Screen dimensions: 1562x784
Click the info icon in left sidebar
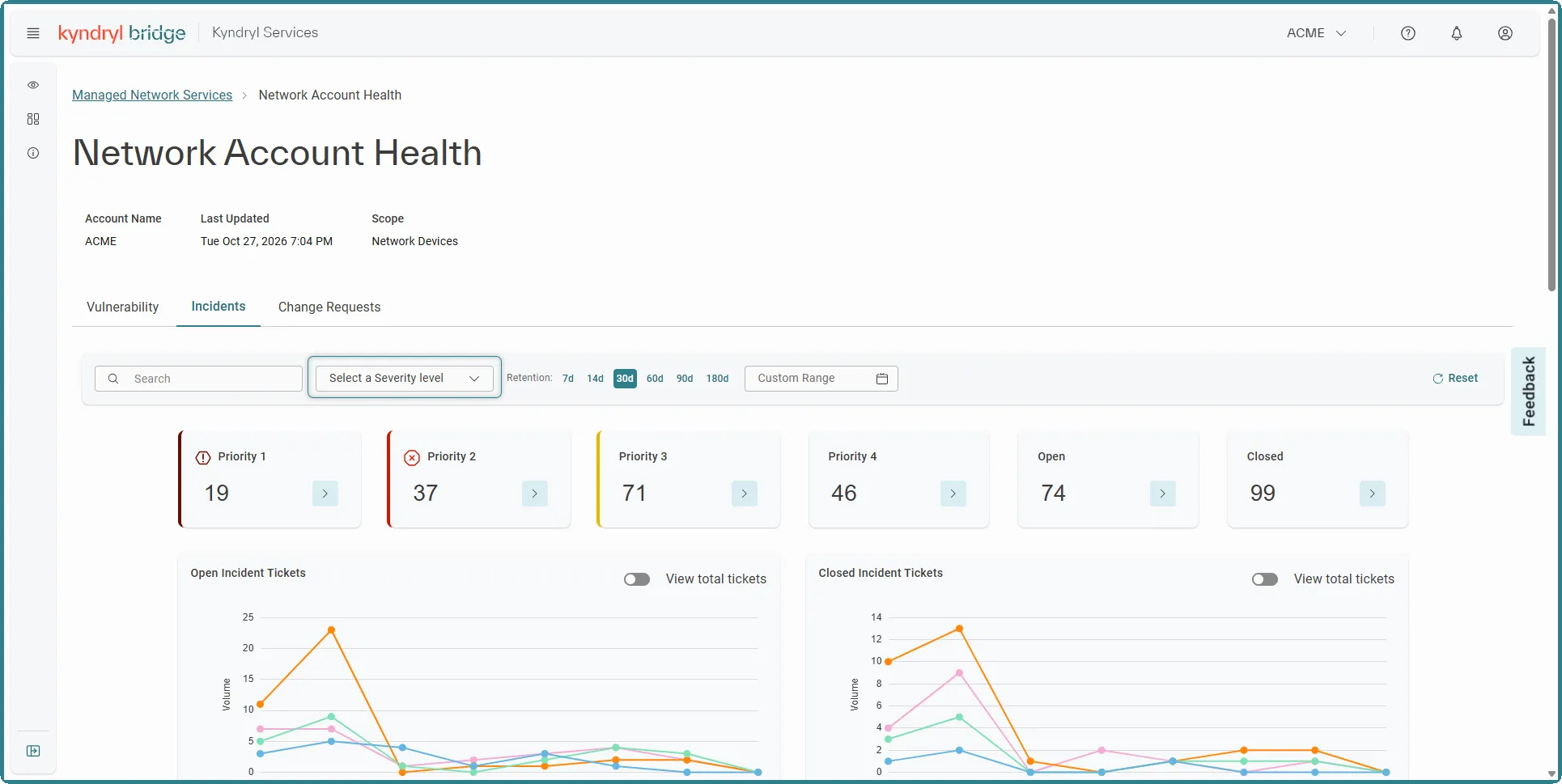click(x=33, y=153)
